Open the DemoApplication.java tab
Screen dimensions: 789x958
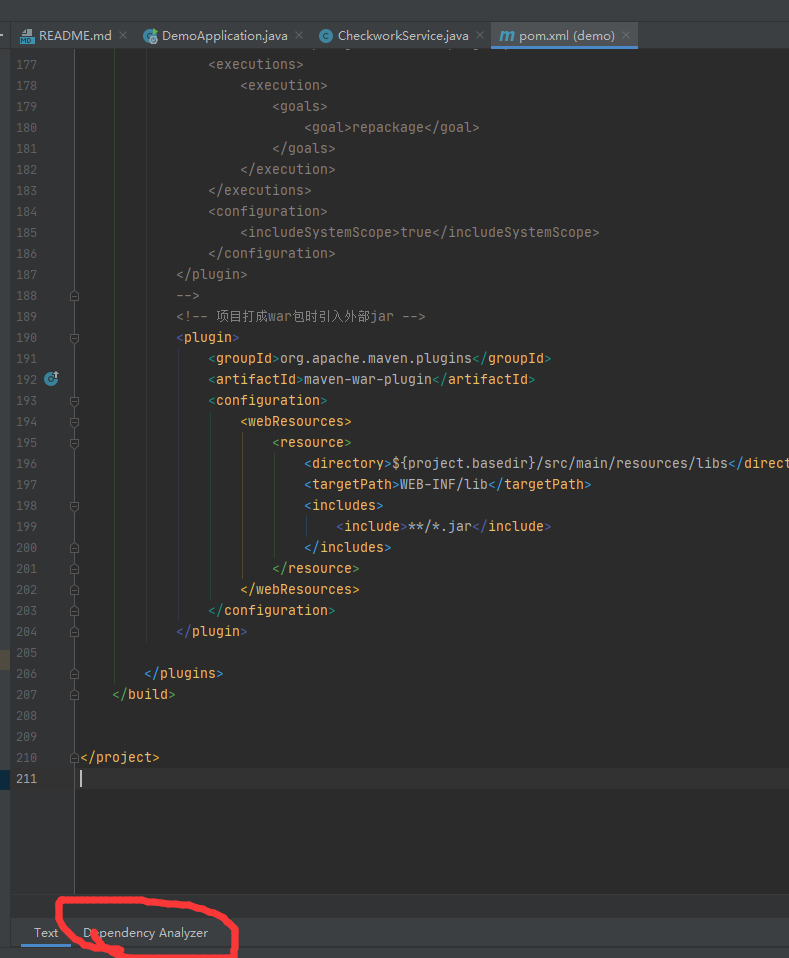(224, 36)
